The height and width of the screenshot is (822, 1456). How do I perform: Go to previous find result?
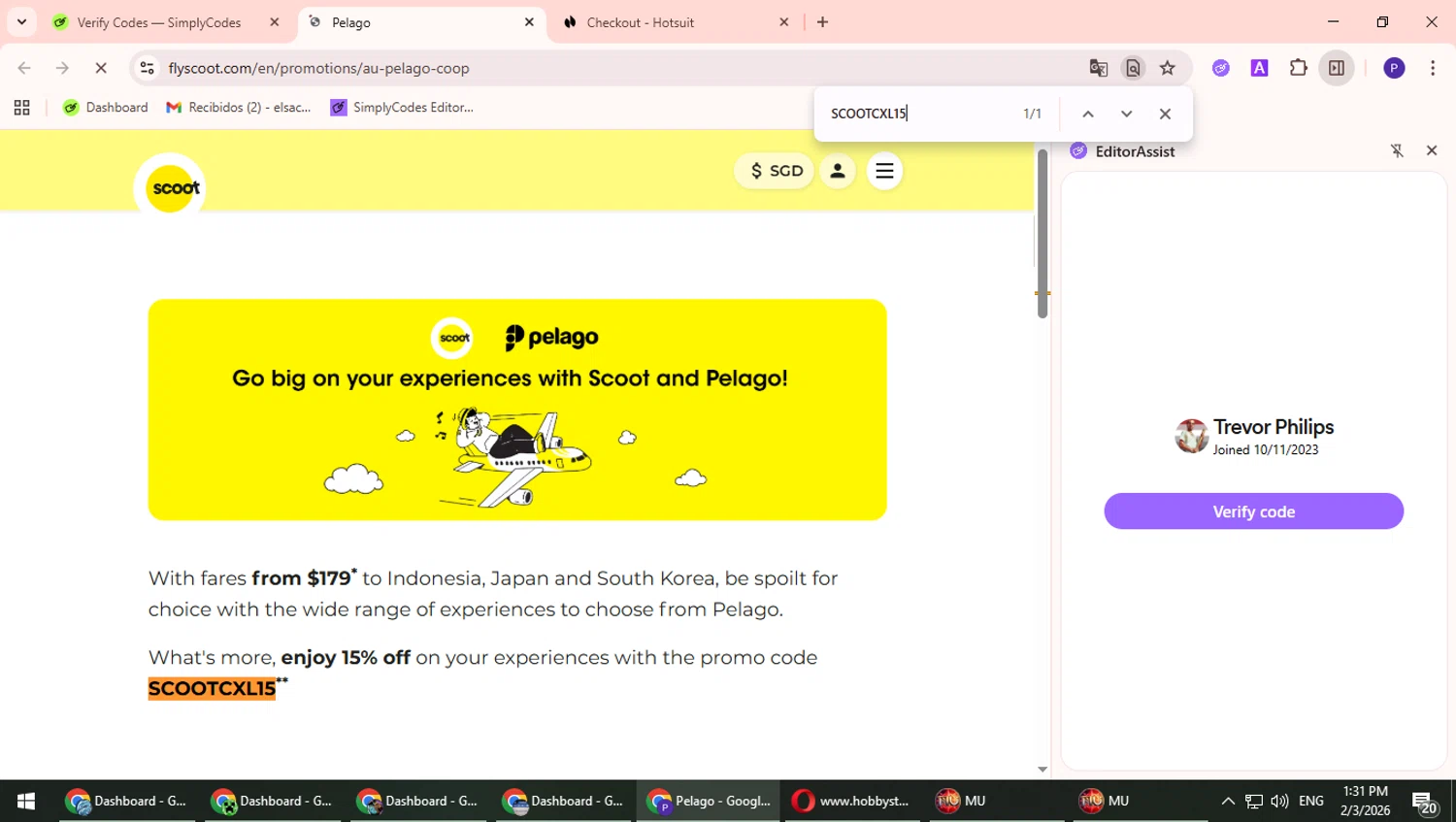point(1088,114)
